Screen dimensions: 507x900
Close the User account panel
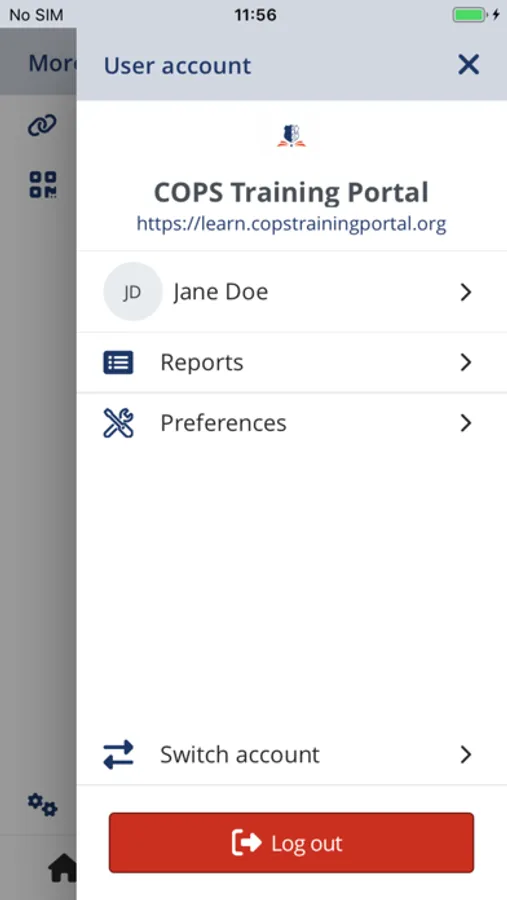[469, 65]
